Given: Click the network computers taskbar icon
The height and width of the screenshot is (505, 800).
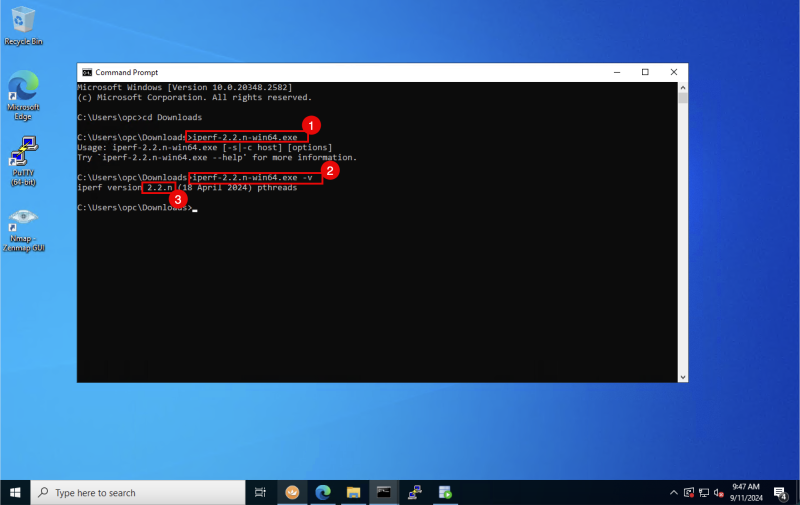Looking at the screenshot, I should (x=414, y=492).
